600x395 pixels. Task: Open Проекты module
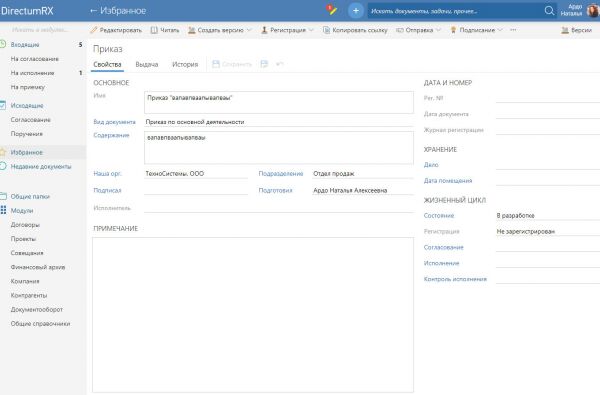coord(23,239)
